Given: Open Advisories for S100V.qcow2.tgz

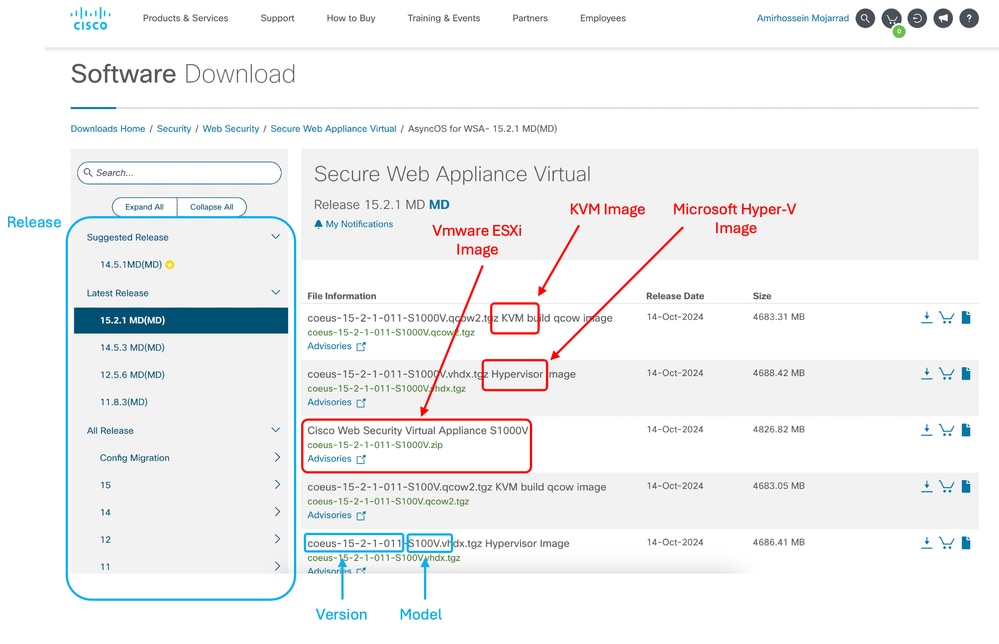Looking at the screenshot, I should [x=336, y=515].
